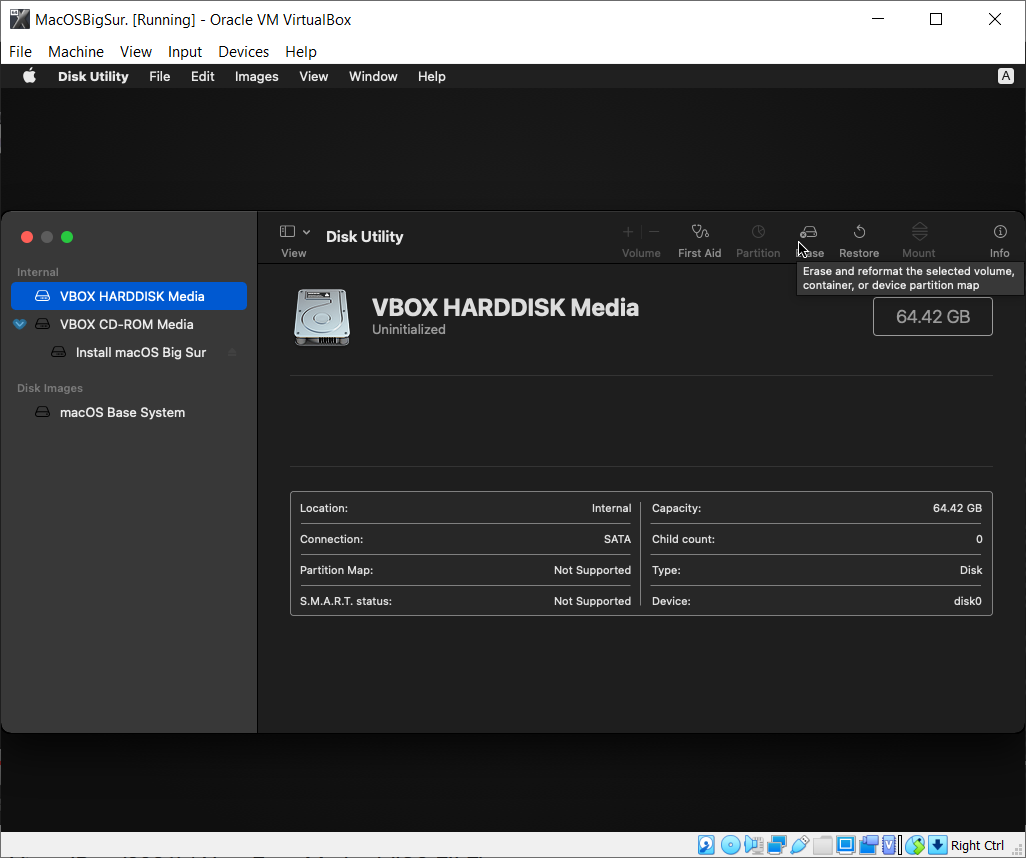Open the Disk Utility app menu
The height and width of the screenshot is (858, 1026).
point(93,76)
